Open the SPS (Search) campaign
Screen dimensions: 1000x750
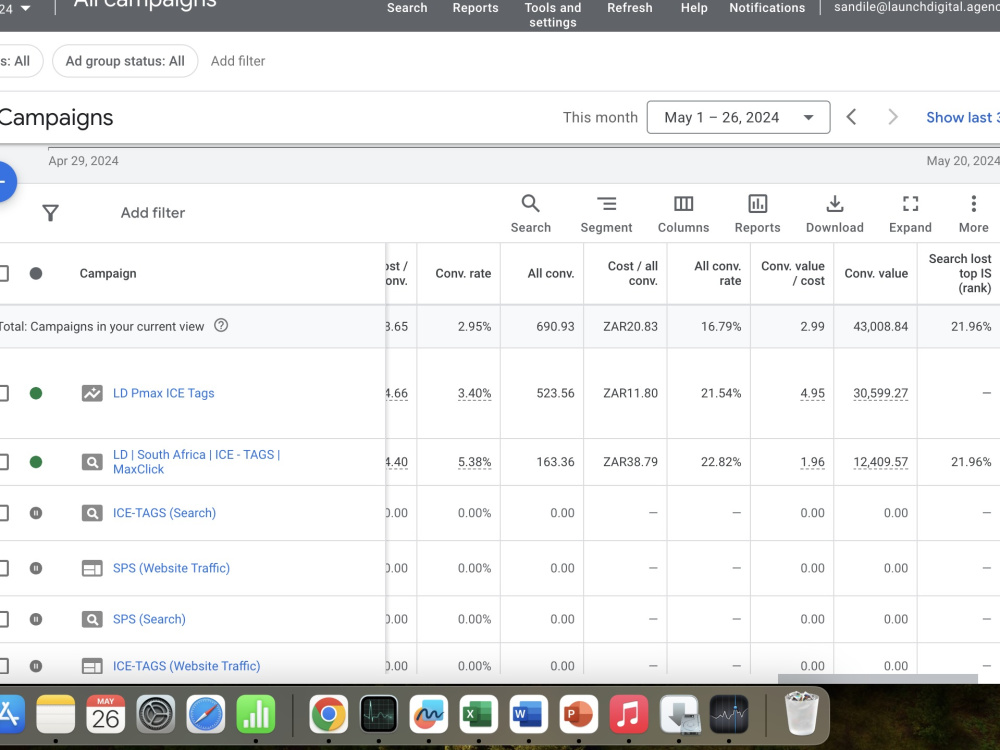click(149, 619)
